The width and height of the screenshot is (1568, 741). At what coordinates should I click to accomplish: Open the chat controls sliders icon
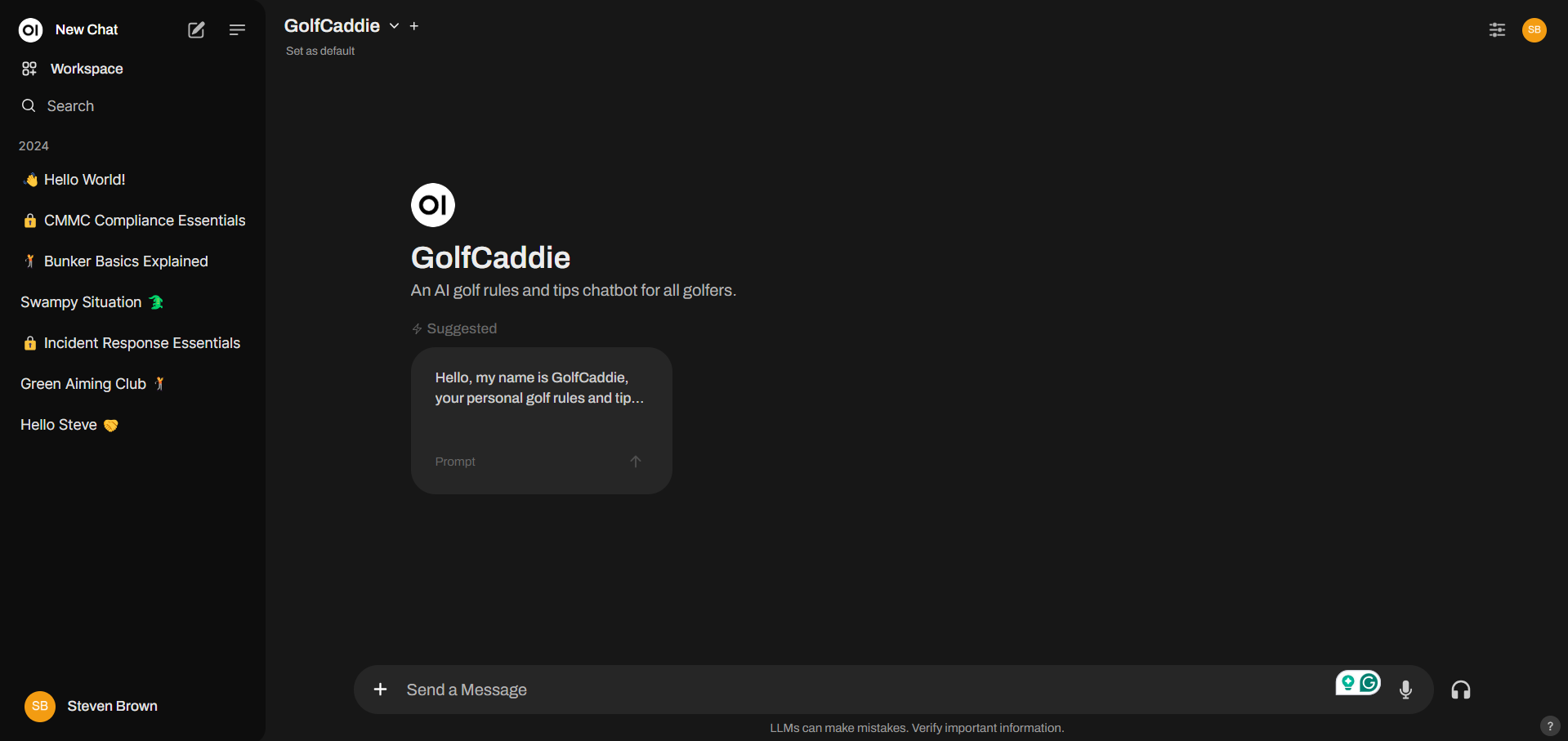1497,30
